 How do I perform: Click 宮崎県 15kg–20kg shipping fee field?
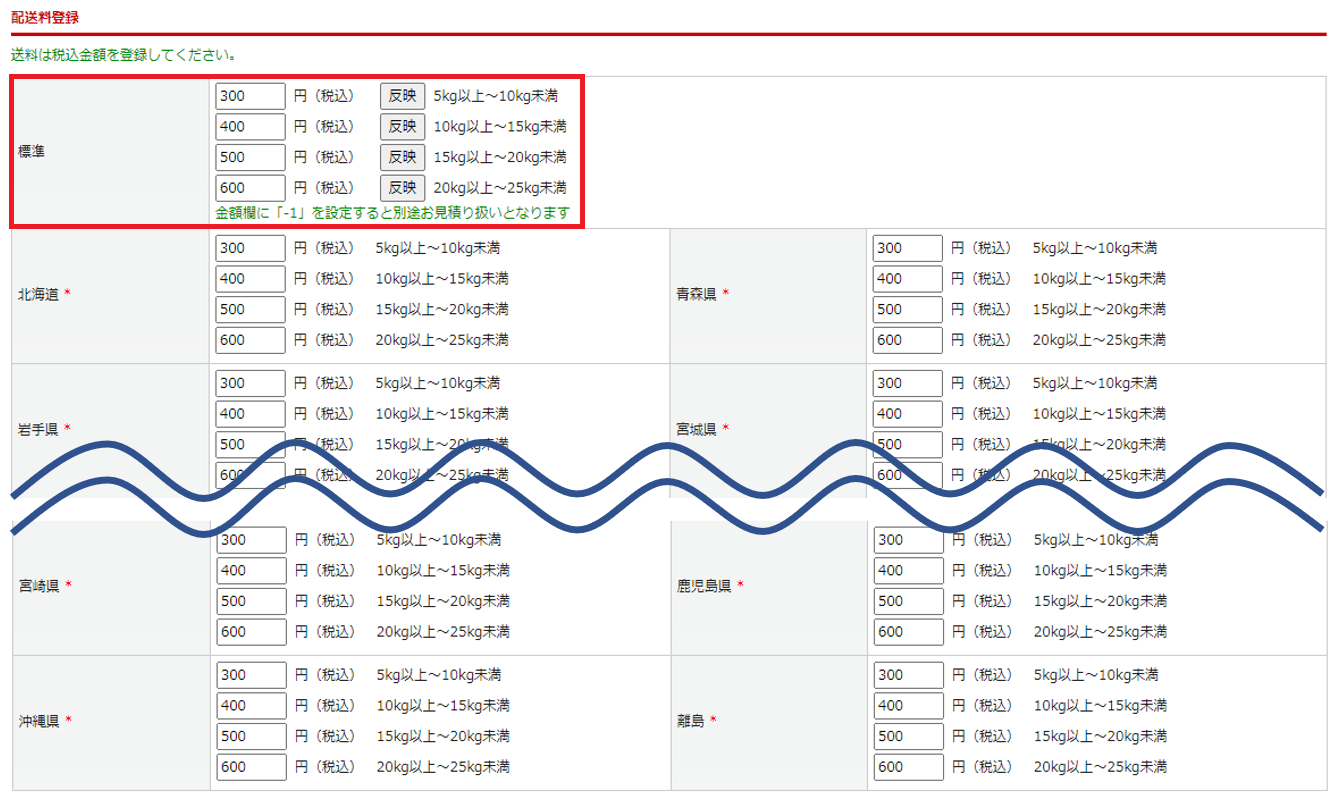tap(251, 601)
